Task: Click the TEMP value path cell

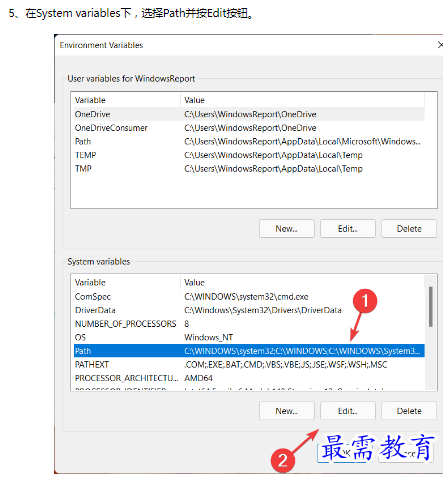Action: coord(273,155)
